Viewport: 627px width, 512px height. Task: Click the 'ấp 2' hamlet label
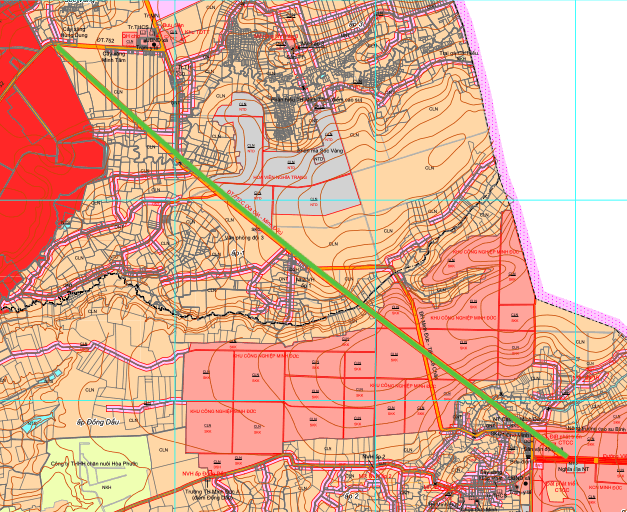pyautogui.click(x=352, y=496)
